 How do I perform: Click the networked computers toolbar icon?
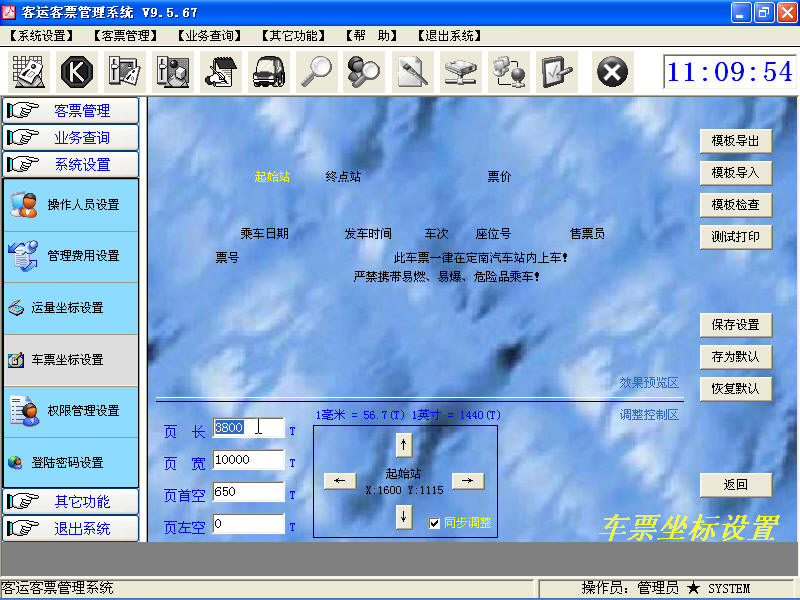pyautogui.click(x=509, y=72)
